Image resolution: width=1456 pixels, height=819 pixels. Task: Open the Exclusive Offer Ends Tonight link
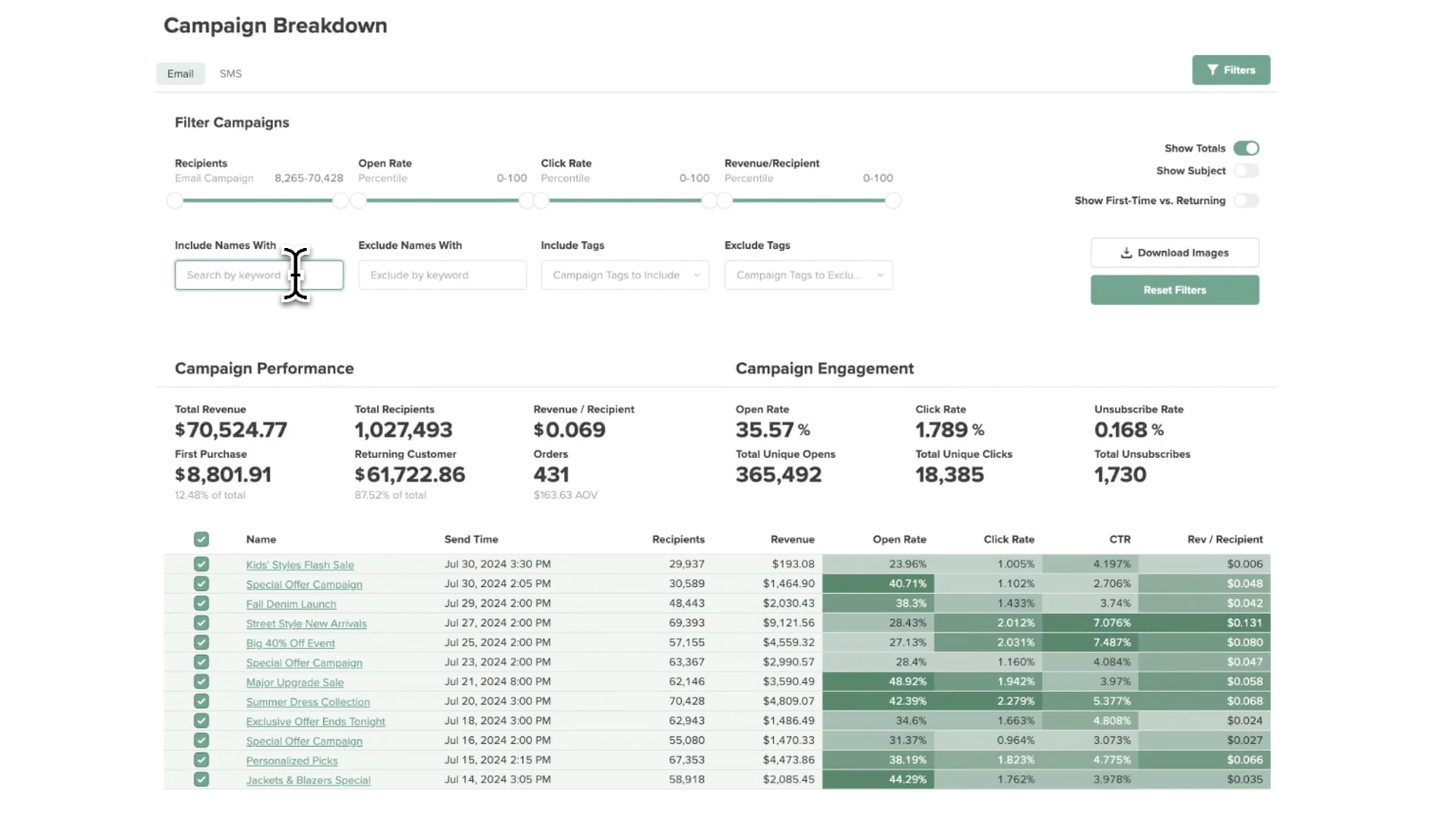pos(315,722)
